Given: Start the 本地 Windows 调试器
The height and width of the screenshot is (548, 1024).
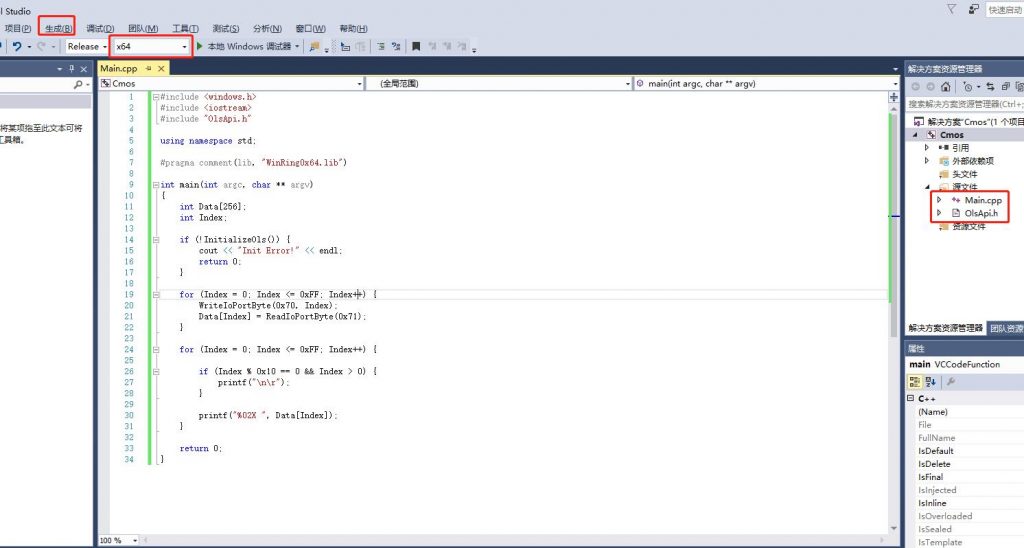Looking at the screenshot, I should (x=244, y=46).
